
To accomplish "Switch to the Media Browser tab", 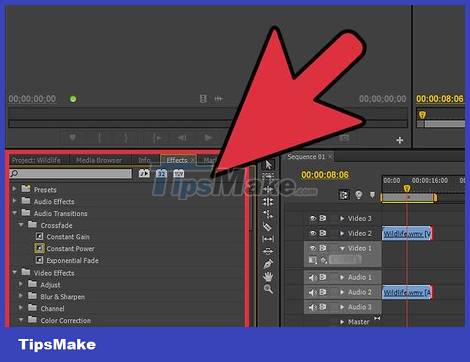I will click(99, 160).
